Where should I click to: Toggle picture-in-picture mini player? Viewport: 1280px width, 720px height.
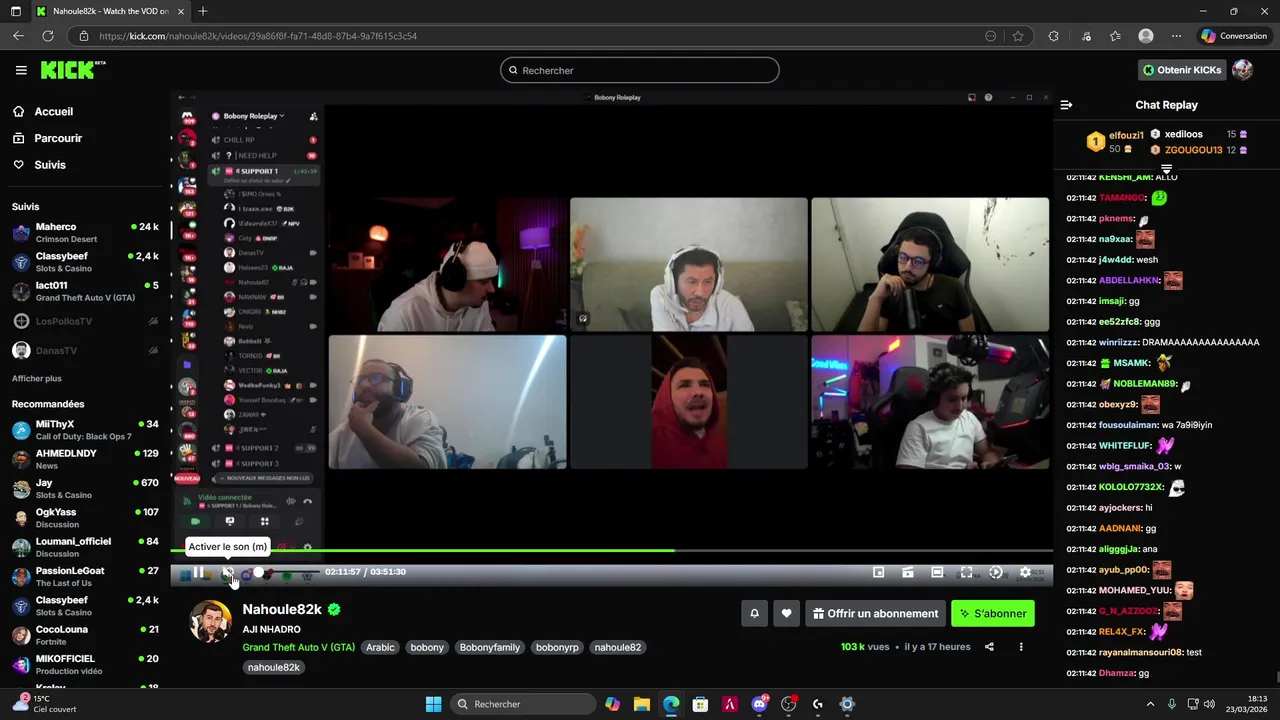click(878, 572)
